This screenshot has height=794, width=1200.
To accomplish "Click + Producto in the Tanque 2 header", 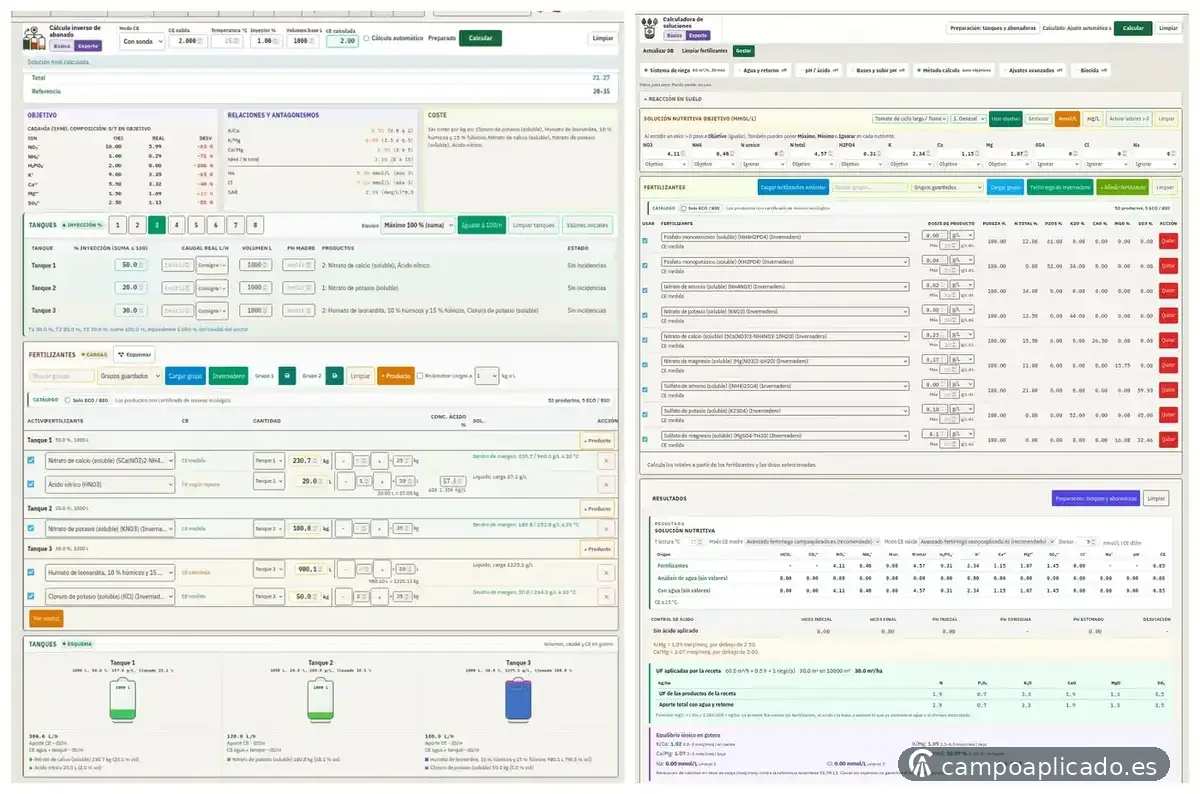I will pos(597,508).
